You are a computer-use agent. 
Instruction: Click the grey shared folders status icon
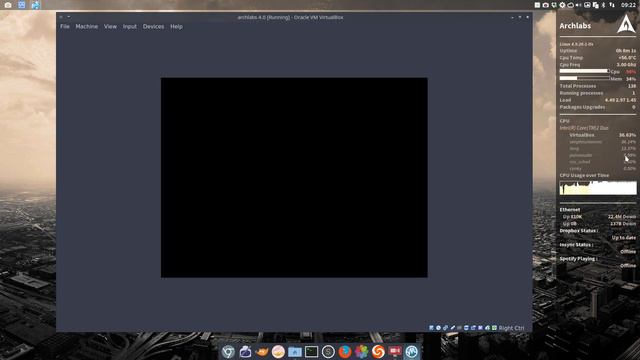click(x=459, y=328)
